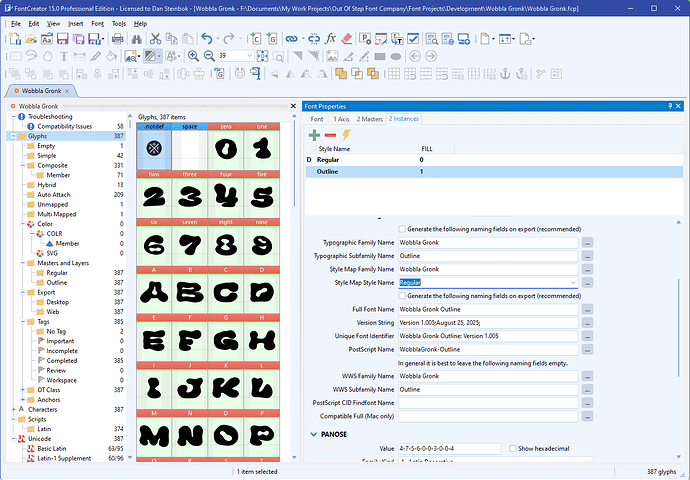This screenshot has height=480, width=690.
Task: Collapse the Troubleshooting tree node
Action: (14, 117)
